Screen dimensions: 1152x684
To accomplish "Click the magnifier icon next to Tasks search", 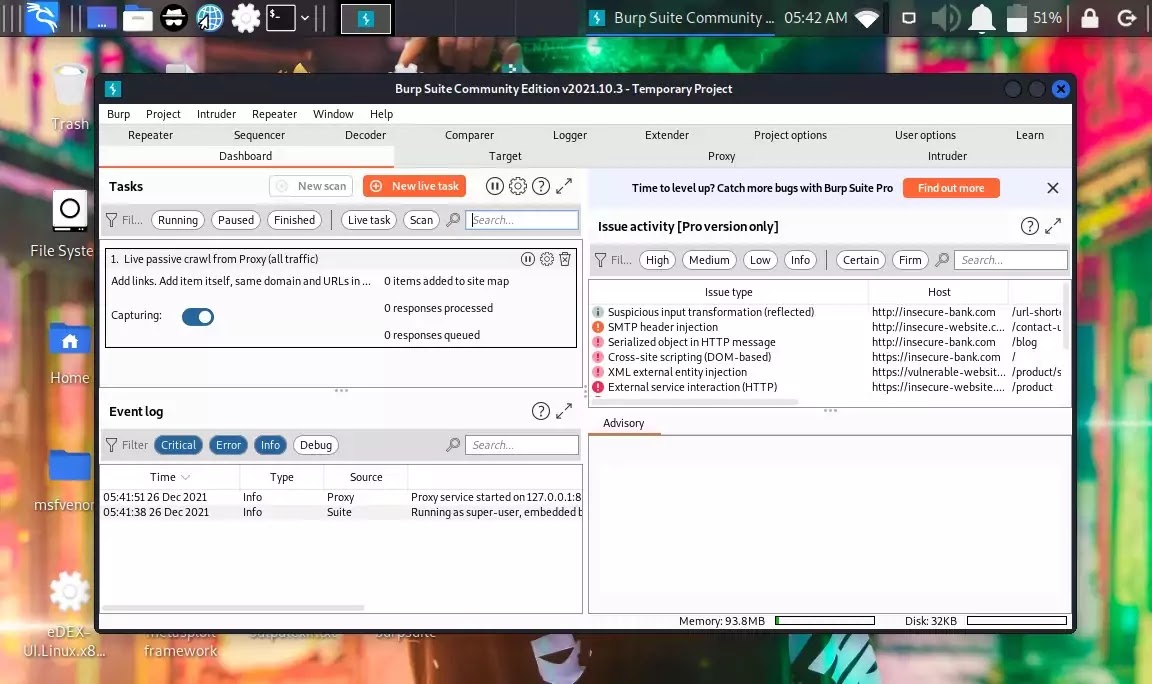I will 453,220.
